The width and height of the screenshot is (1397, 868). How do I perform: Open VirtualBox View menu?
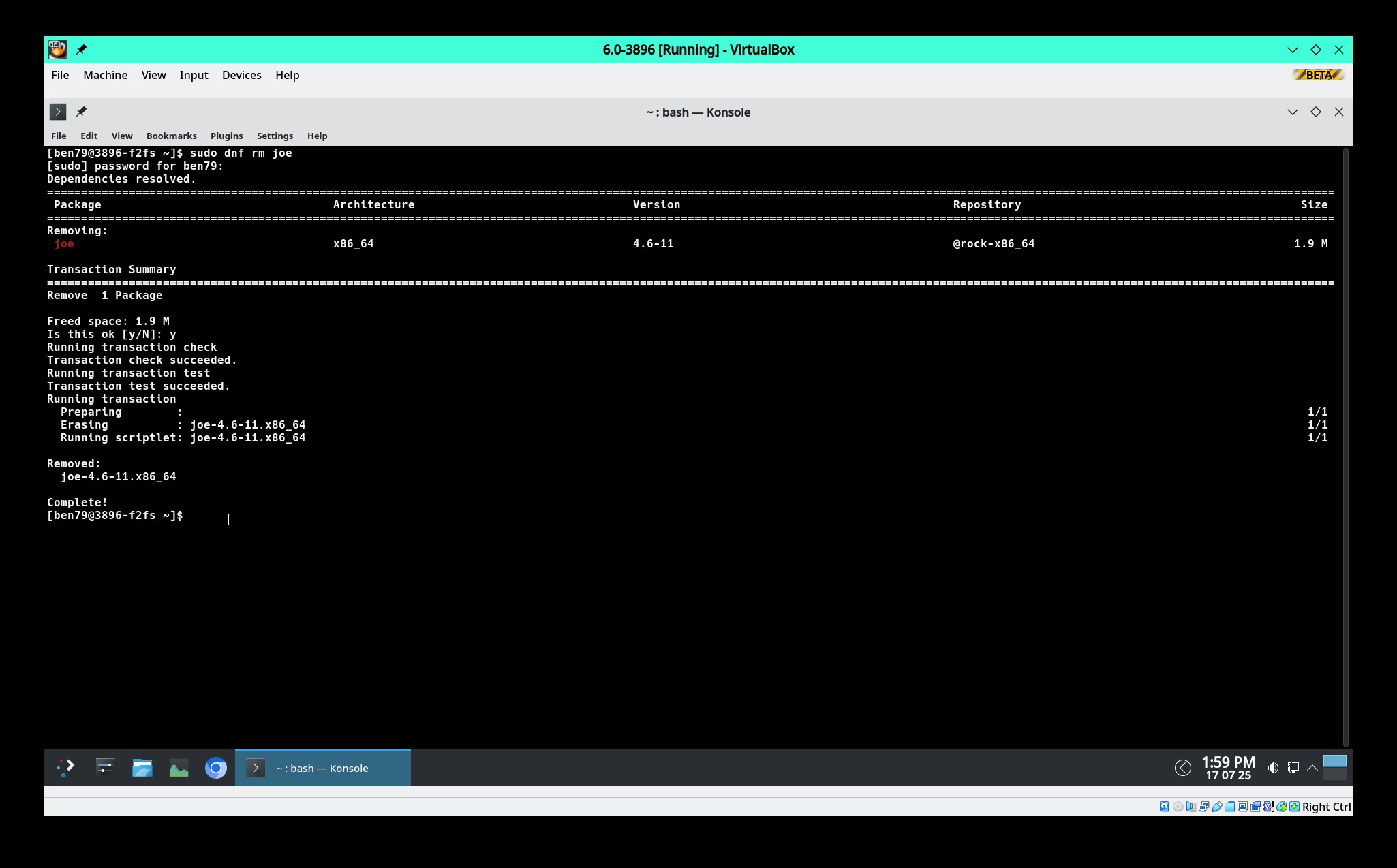pyautogui.click(x=153, y=75)
